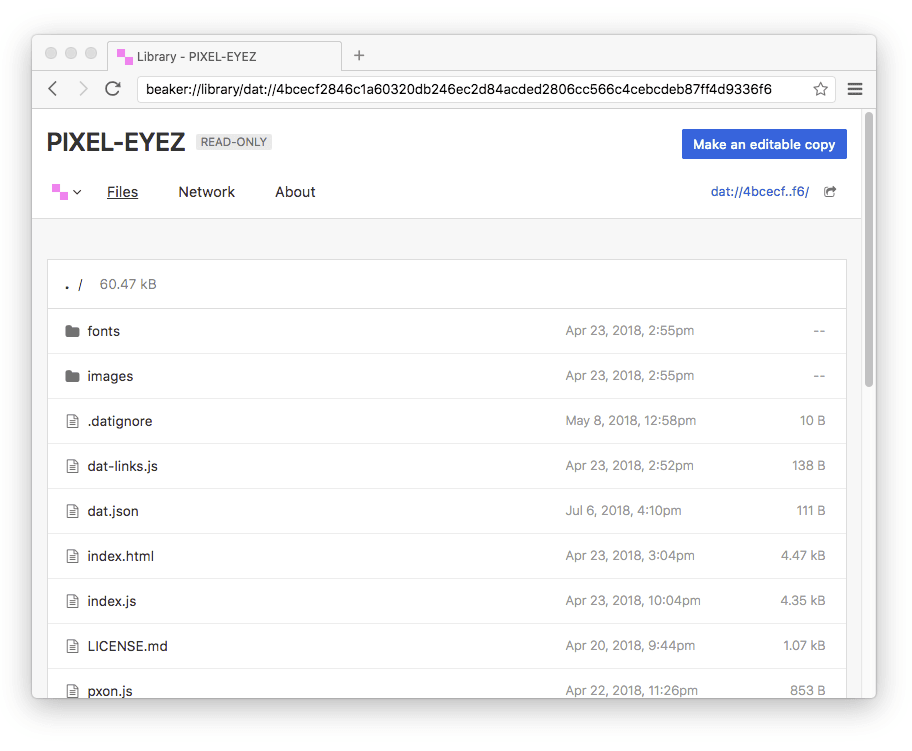Click the images folder icon
Image resolution: width=912 pixels, height=751 pixels.
[x=72, y=376]
